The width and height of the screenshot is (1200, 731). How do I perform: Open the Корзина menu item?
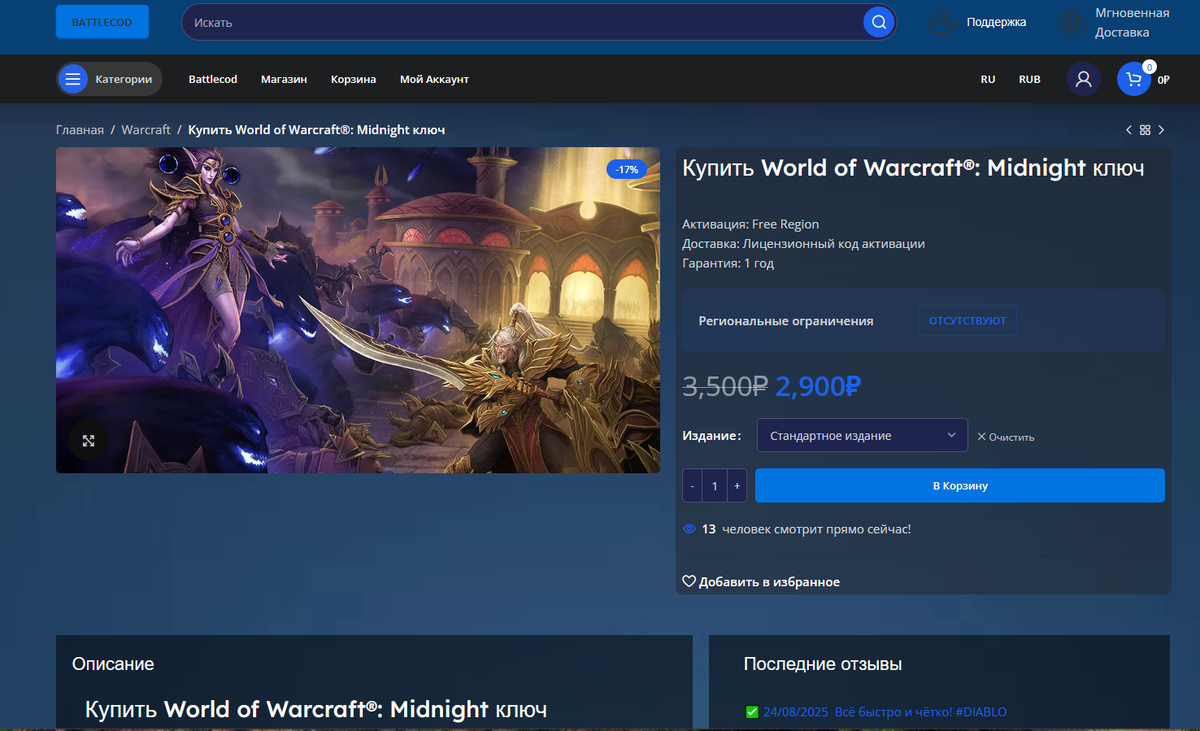pos(353,79)
